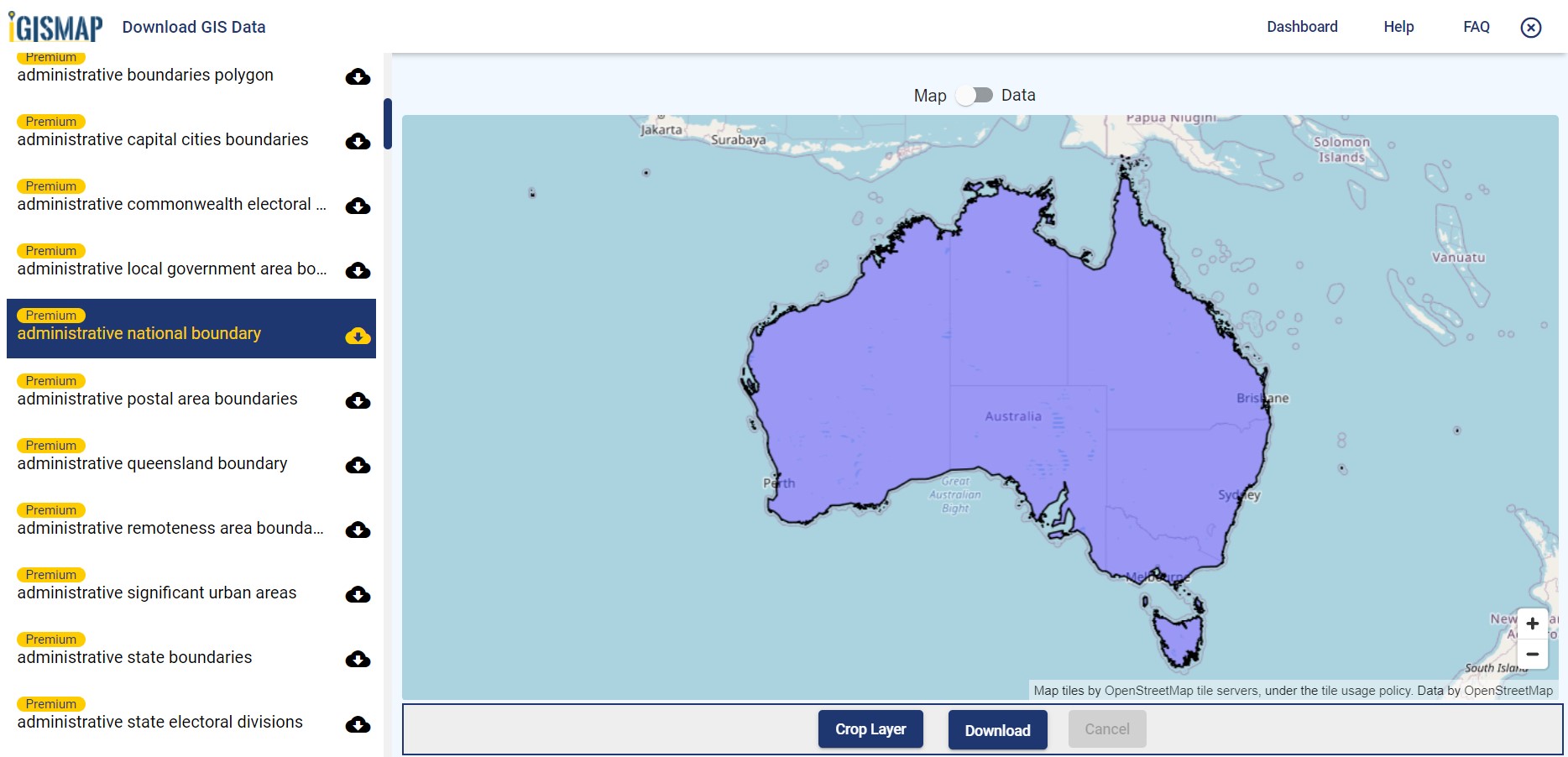Click the download icon for administrative boundaries polygon
Viewport: 1568px width, 757px height.
pyautogui.click(x=358, y=76)
